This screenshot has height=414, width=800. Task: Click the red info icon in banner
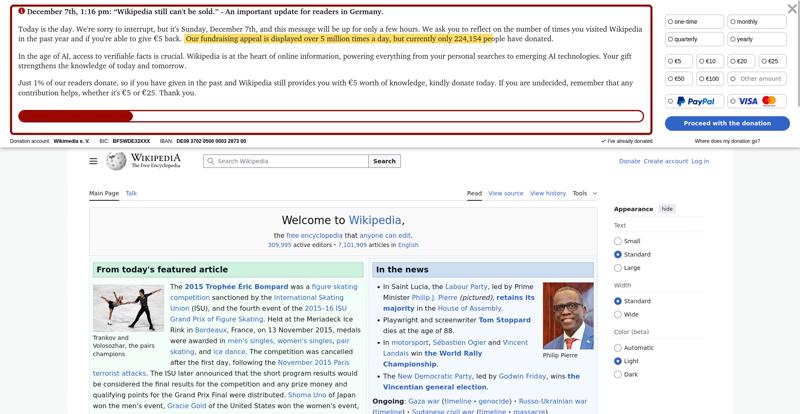click(x=22, y=11)
